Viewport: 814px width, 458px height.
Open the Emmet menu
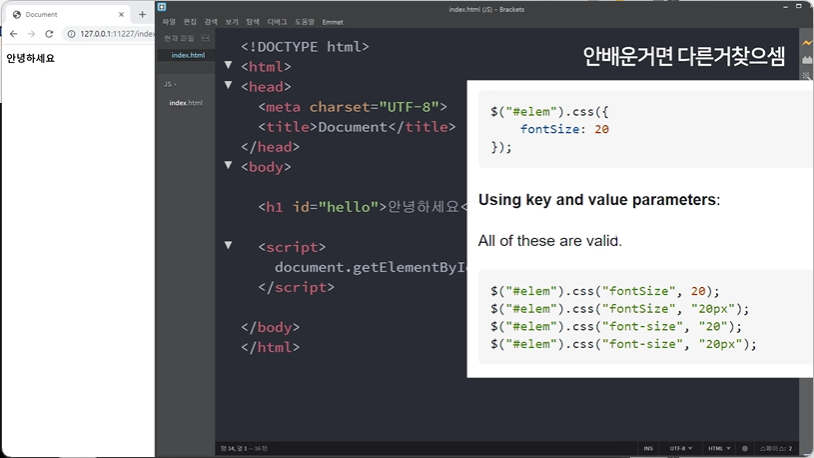pyautogui.click(x=332, y=22)
